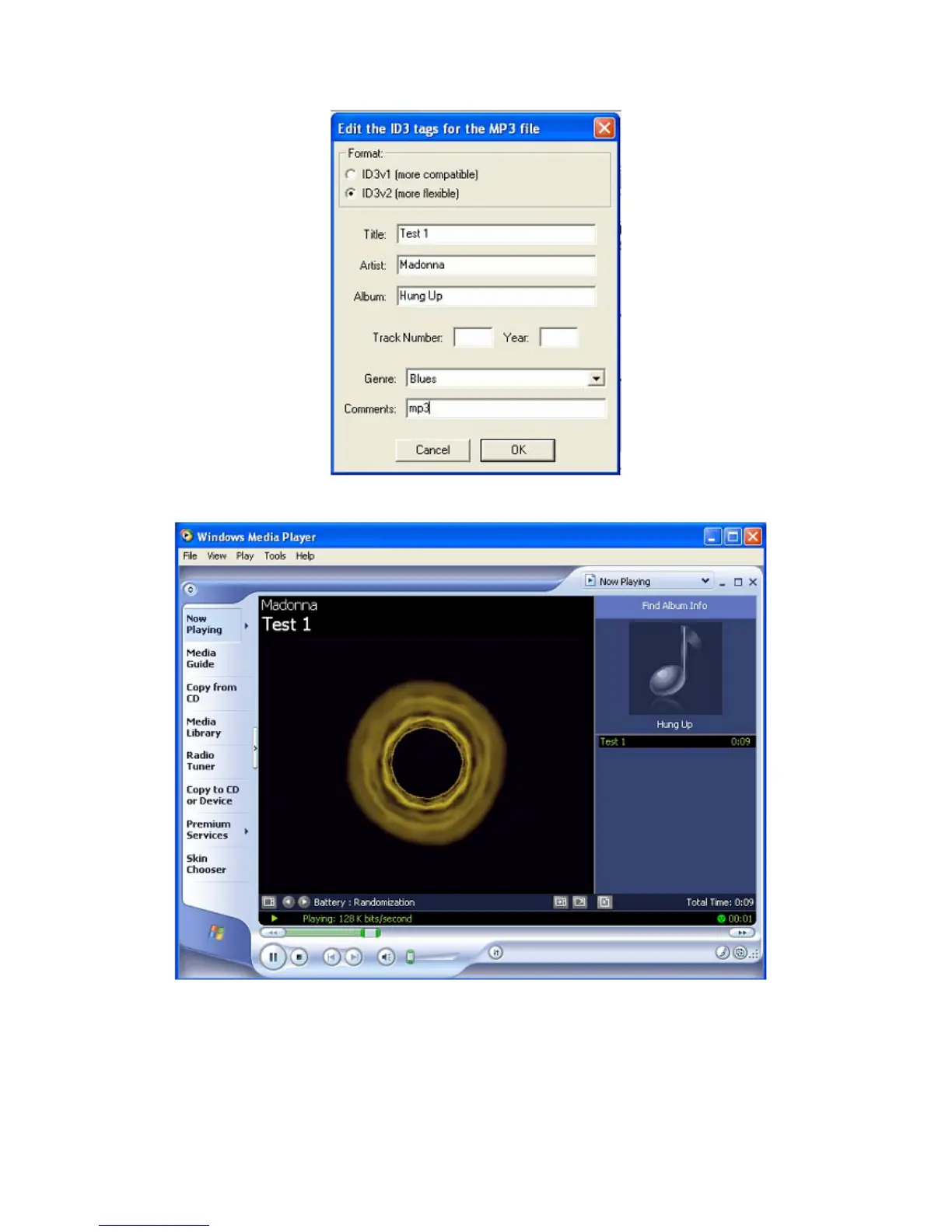Click the fast forward button on seek bar
Viewport: 952px width, 1232px height.
pyautogui.click(x=742, y=933)
